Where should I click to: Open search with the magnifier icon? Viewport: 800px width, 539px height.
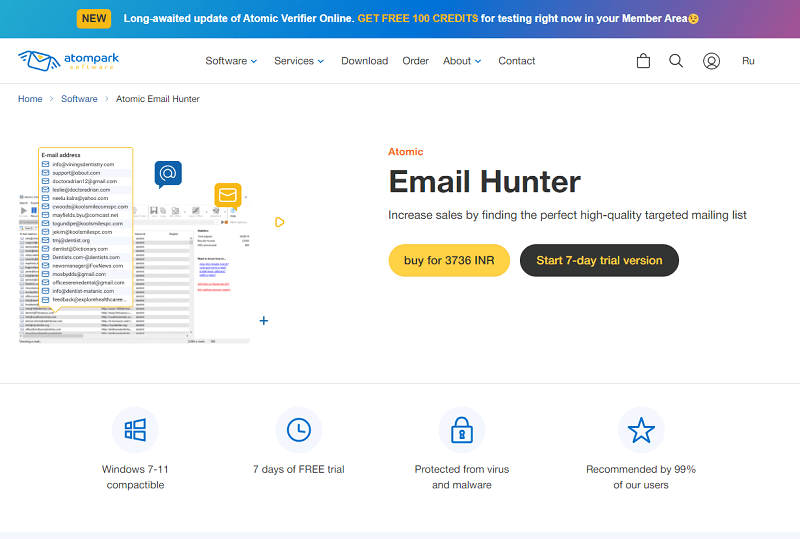tap(676, 61)
